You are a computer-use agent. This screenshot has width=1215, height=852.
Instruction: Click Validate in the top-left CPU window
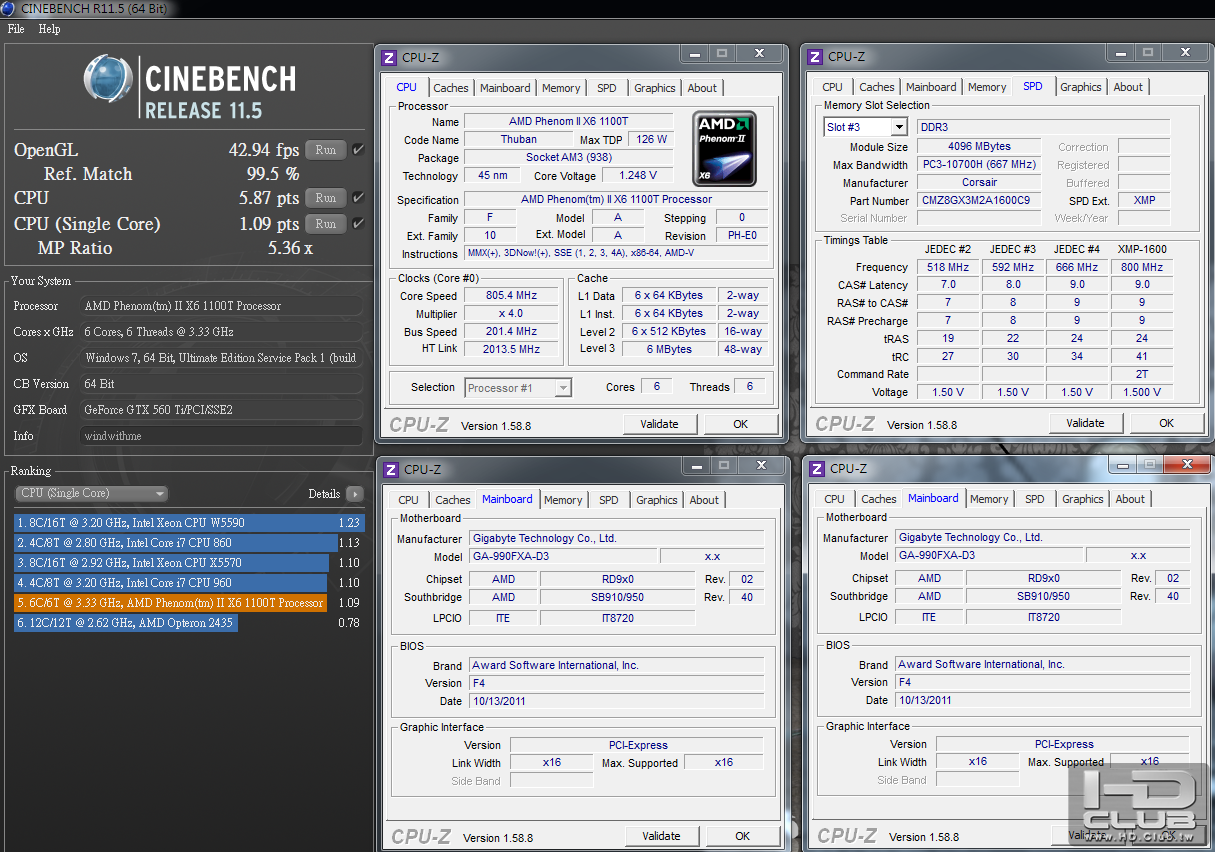click(x=660, y=424)
